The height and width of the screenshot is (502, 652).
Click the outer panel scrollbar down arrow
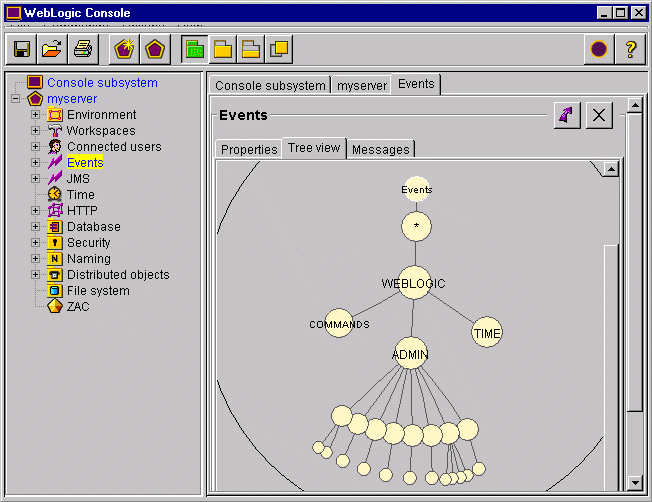click(x=635, y=483)
